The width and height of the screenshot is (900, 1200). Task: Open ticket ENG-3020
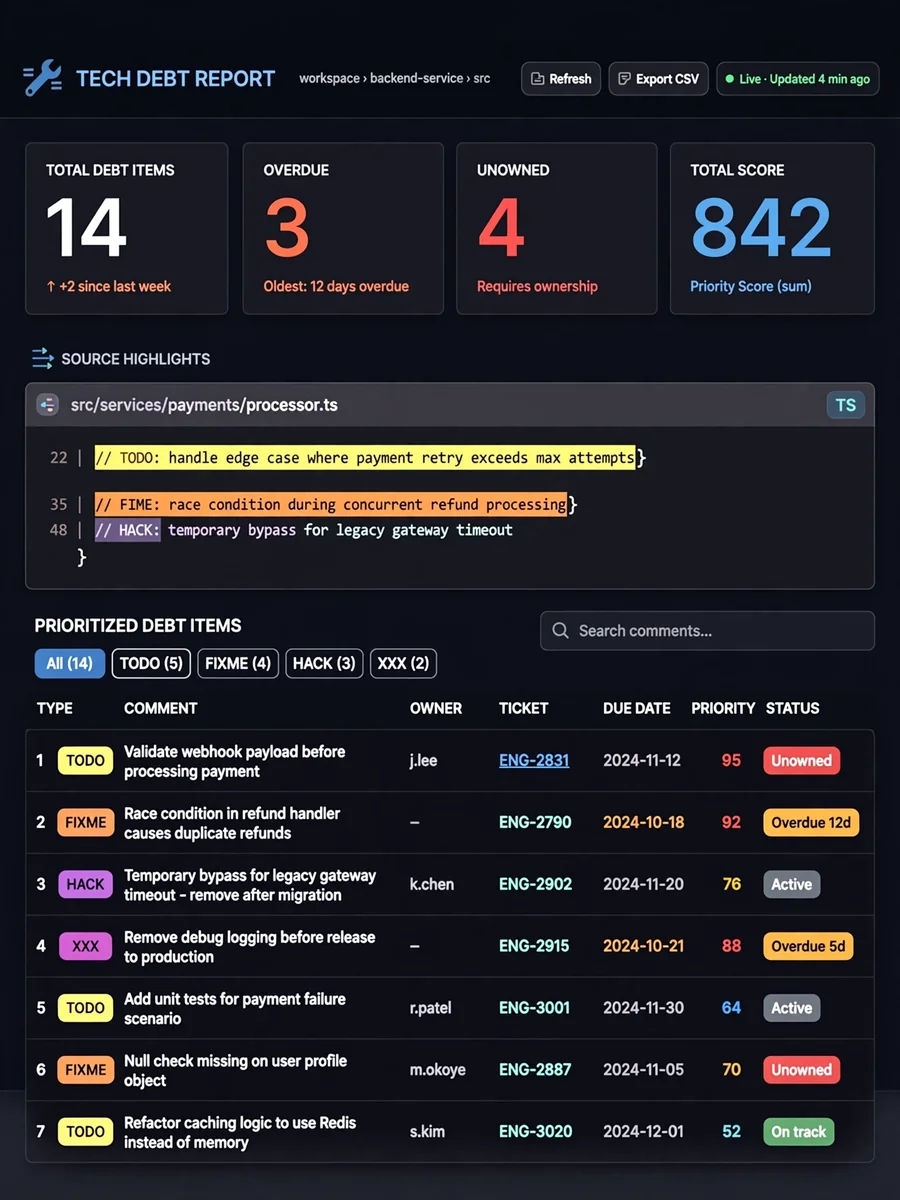point(536,1132)
